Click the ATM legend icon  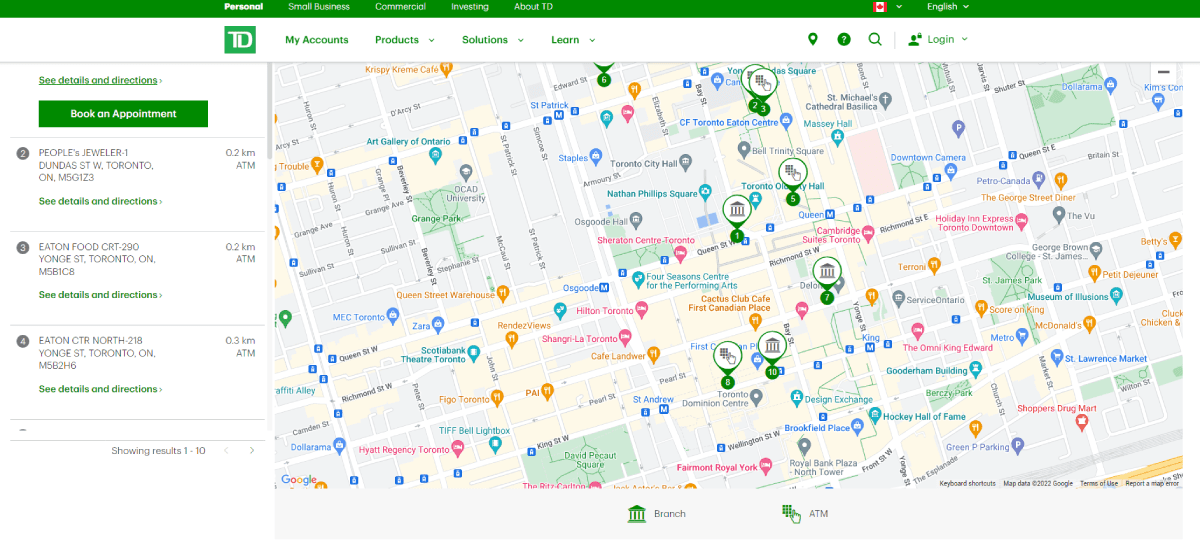(791, 513)
